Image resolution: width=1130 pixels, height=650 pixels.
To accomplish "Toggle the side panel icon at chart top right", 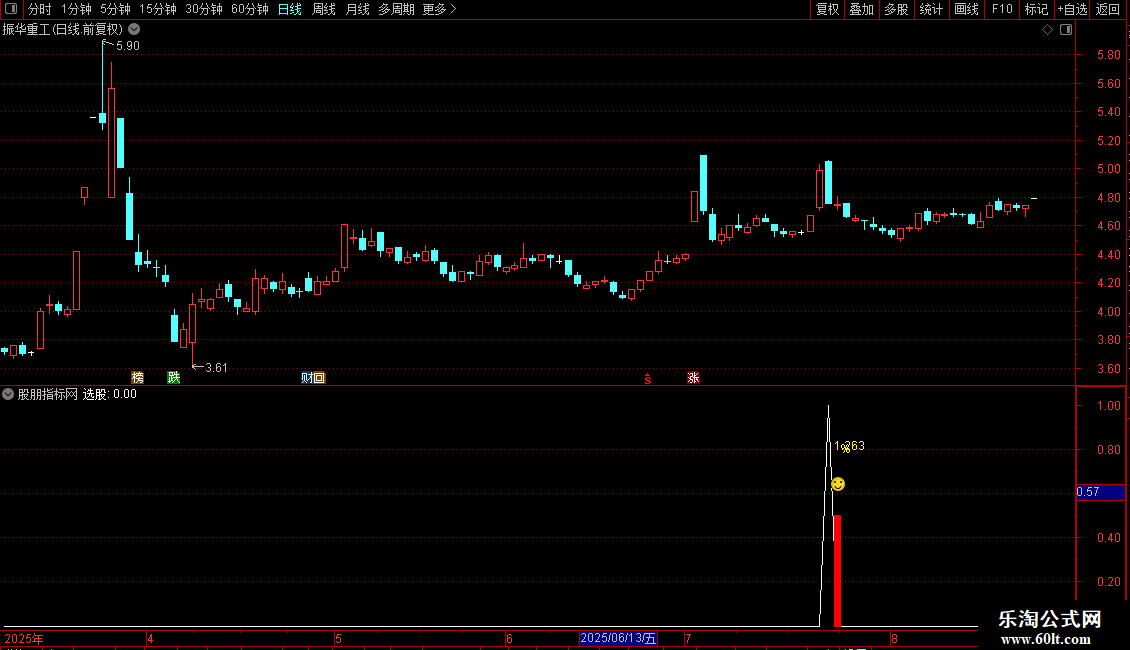I will [1066, 30].
